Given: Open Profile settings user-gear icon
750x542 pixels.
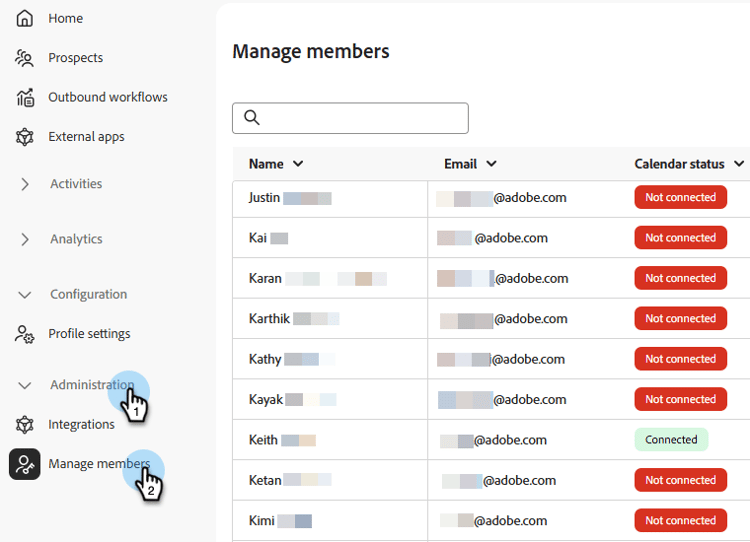Looking at the screenshot, I should [24, 334].
